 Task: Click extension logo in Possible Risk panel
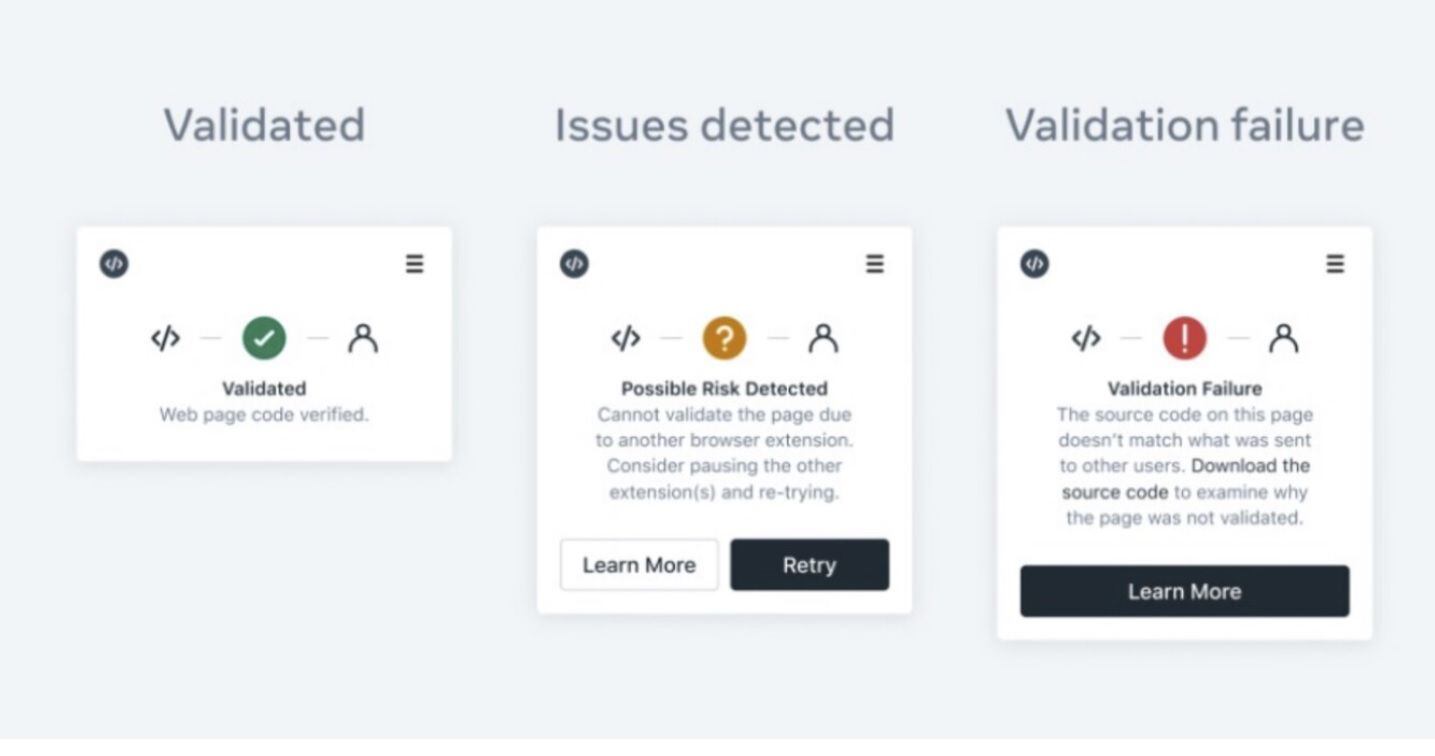pos(574,264)
